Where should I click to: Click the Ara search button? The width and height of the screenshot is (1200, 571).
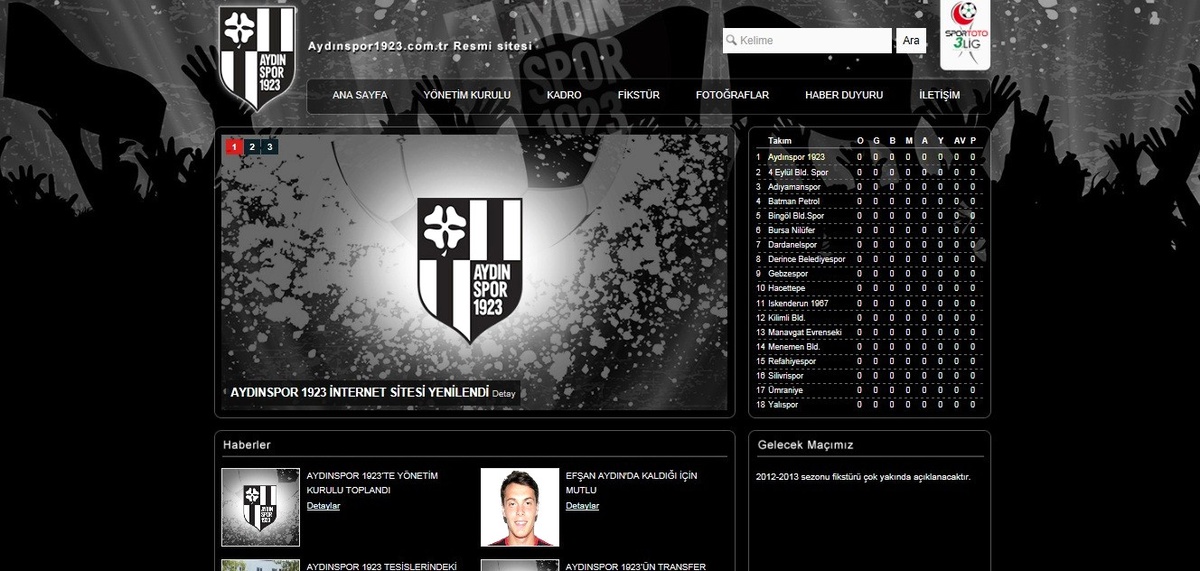911,41
